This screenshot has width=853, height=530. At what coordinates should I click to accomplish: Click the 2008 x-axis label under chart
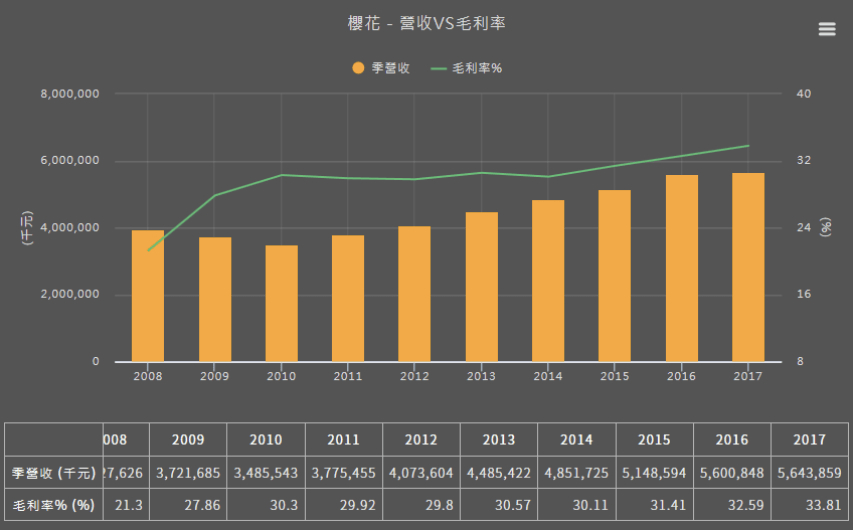148,376
